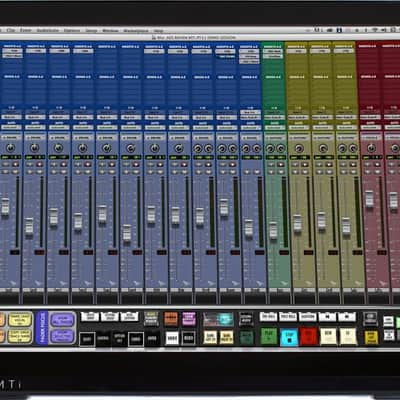Click the cyan STOP button in transport panel
Screen dimensions: 400x400
(289, 337)
